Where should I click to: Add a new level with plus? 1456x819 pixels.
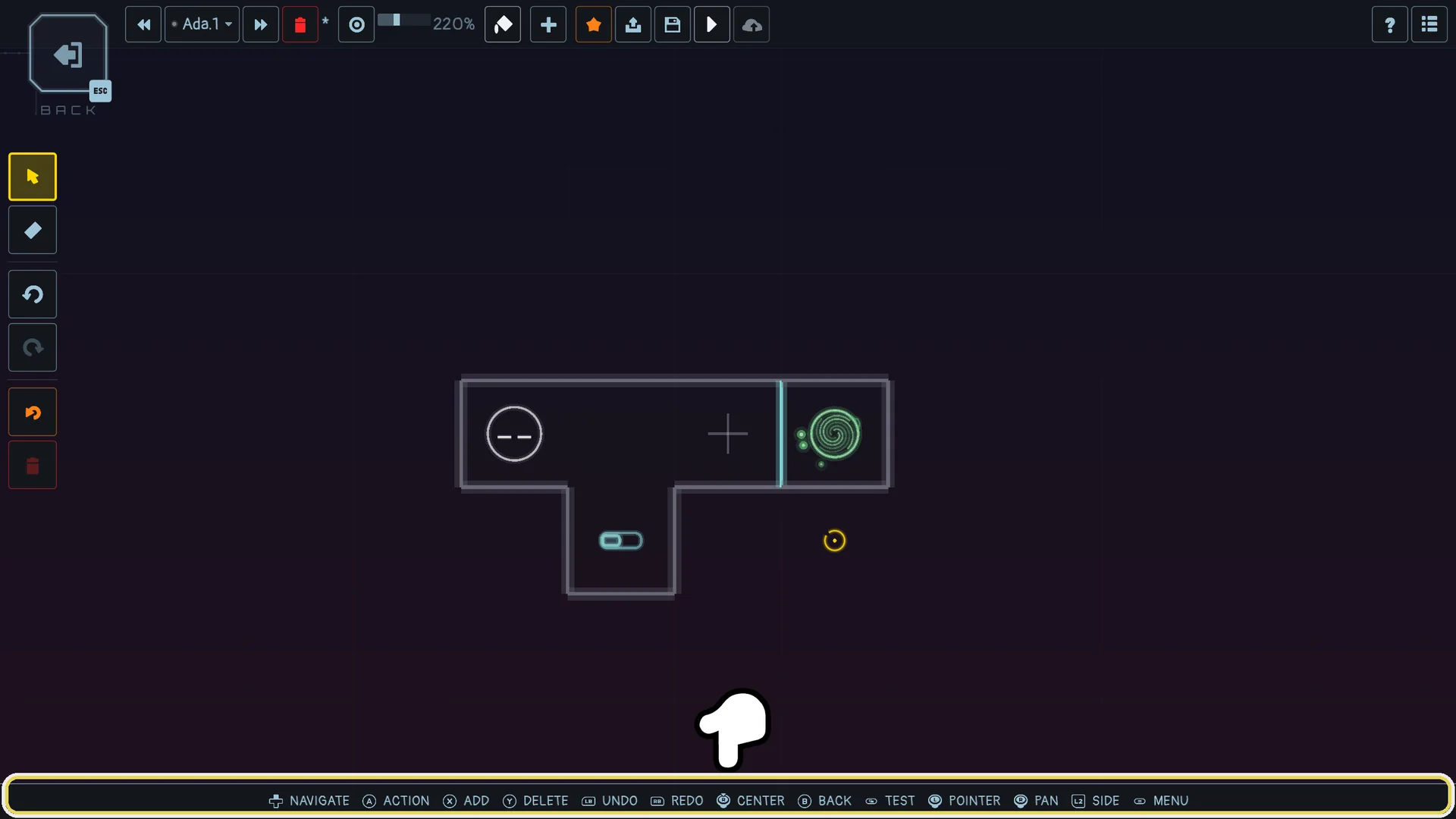[x=548, y=25]
